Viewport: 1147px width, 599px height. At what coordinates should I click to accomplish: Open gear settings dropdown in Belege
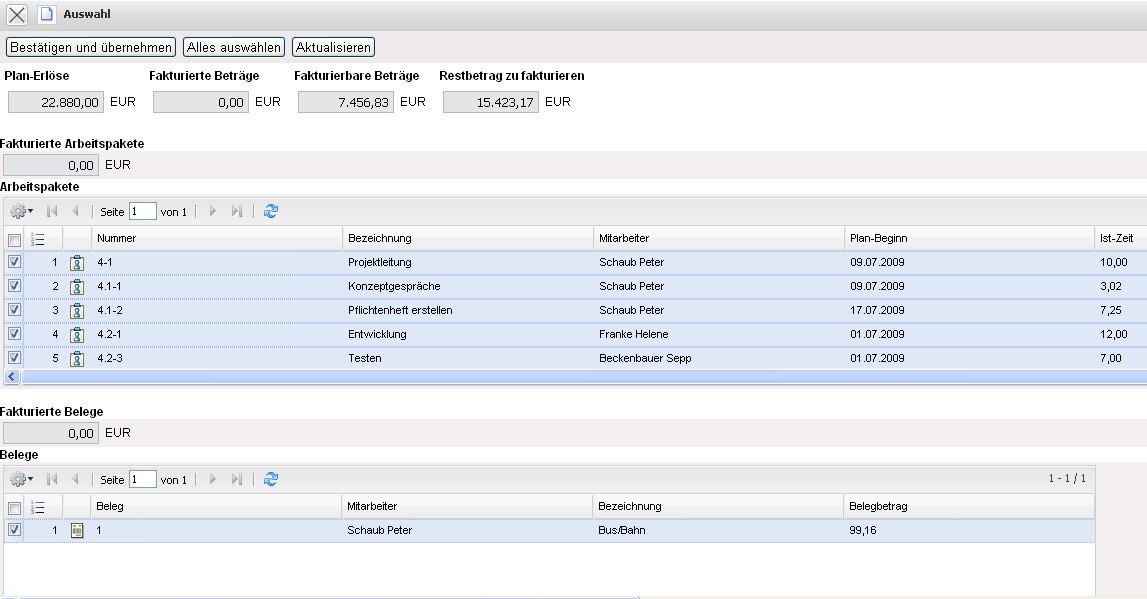21,479
